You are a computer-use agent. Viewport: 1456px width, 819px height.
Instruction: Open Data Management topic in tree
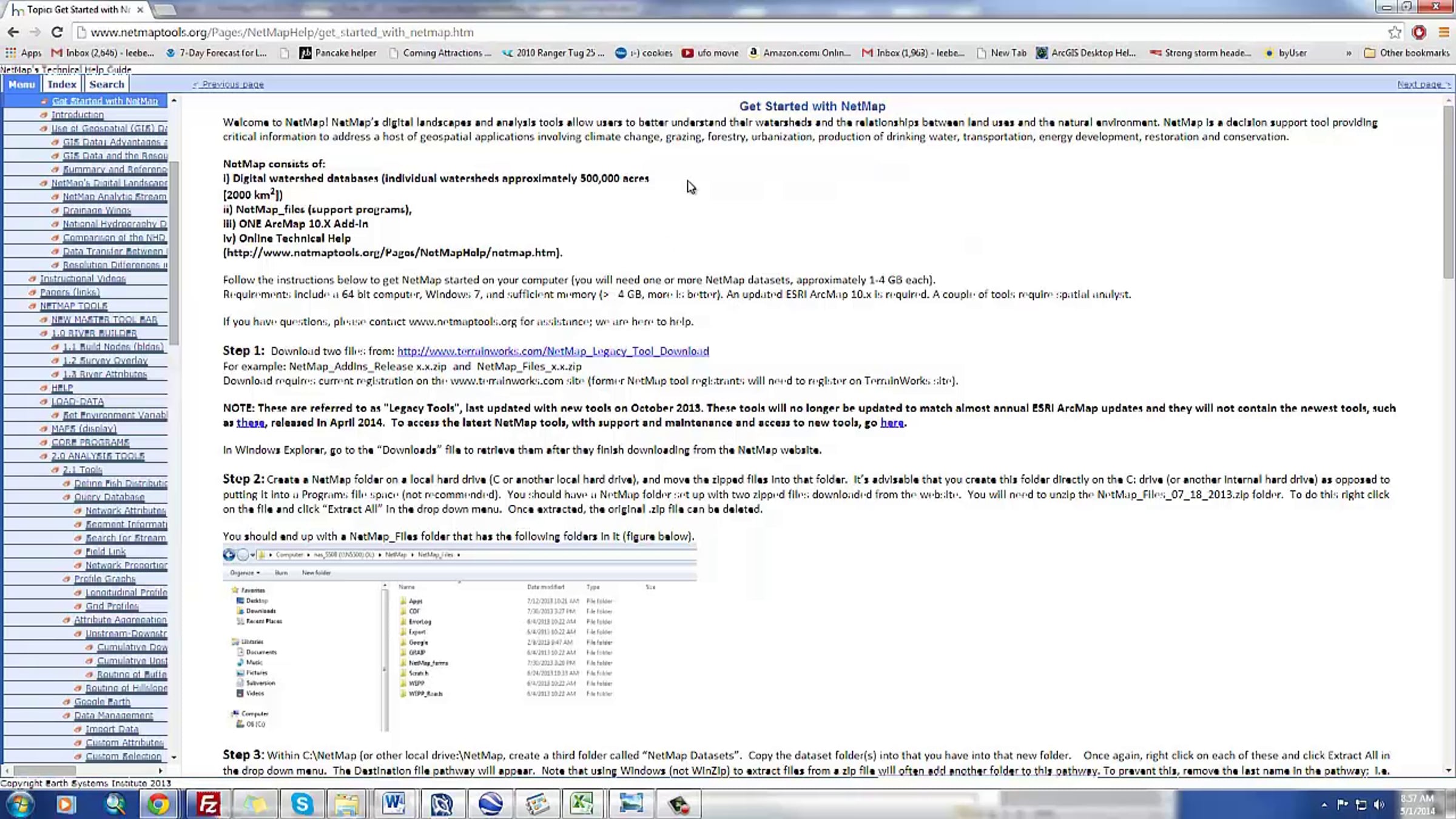tap(113, 715)
